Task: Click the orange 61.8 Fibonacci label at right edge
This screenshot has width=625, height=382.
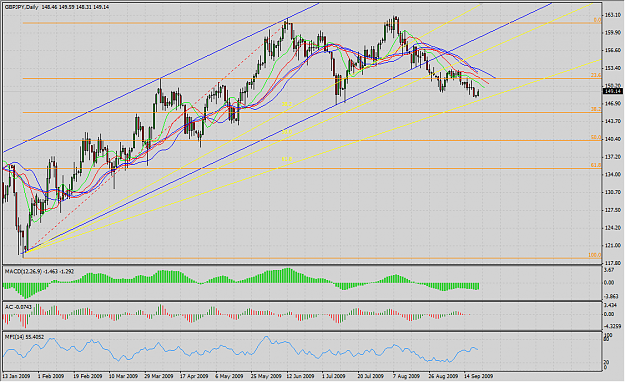Action: [x=596, y=165]
